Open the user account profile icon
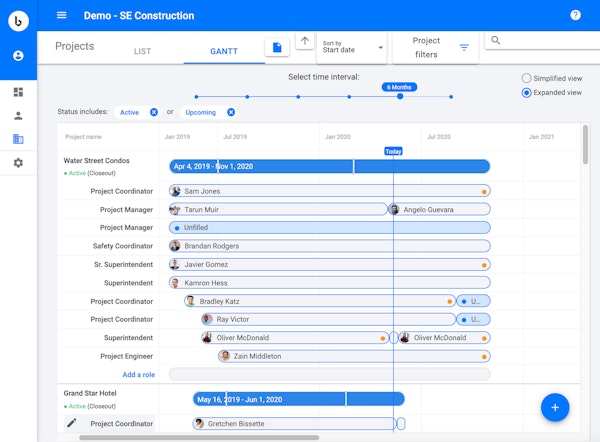Image resolution: width=600 pixels, height=442 pixels. (18, 56)
